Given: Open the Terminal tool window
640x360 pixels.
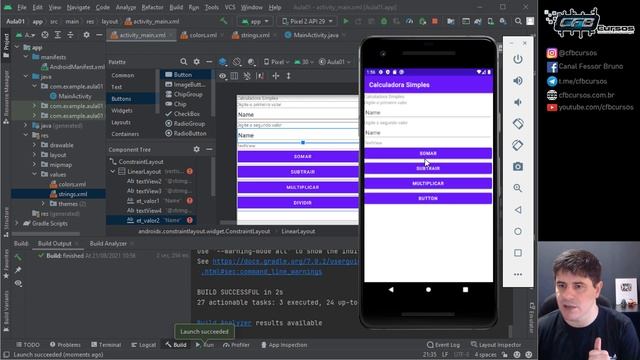Looking at the screenshot, I should click(x=106, y=345).
